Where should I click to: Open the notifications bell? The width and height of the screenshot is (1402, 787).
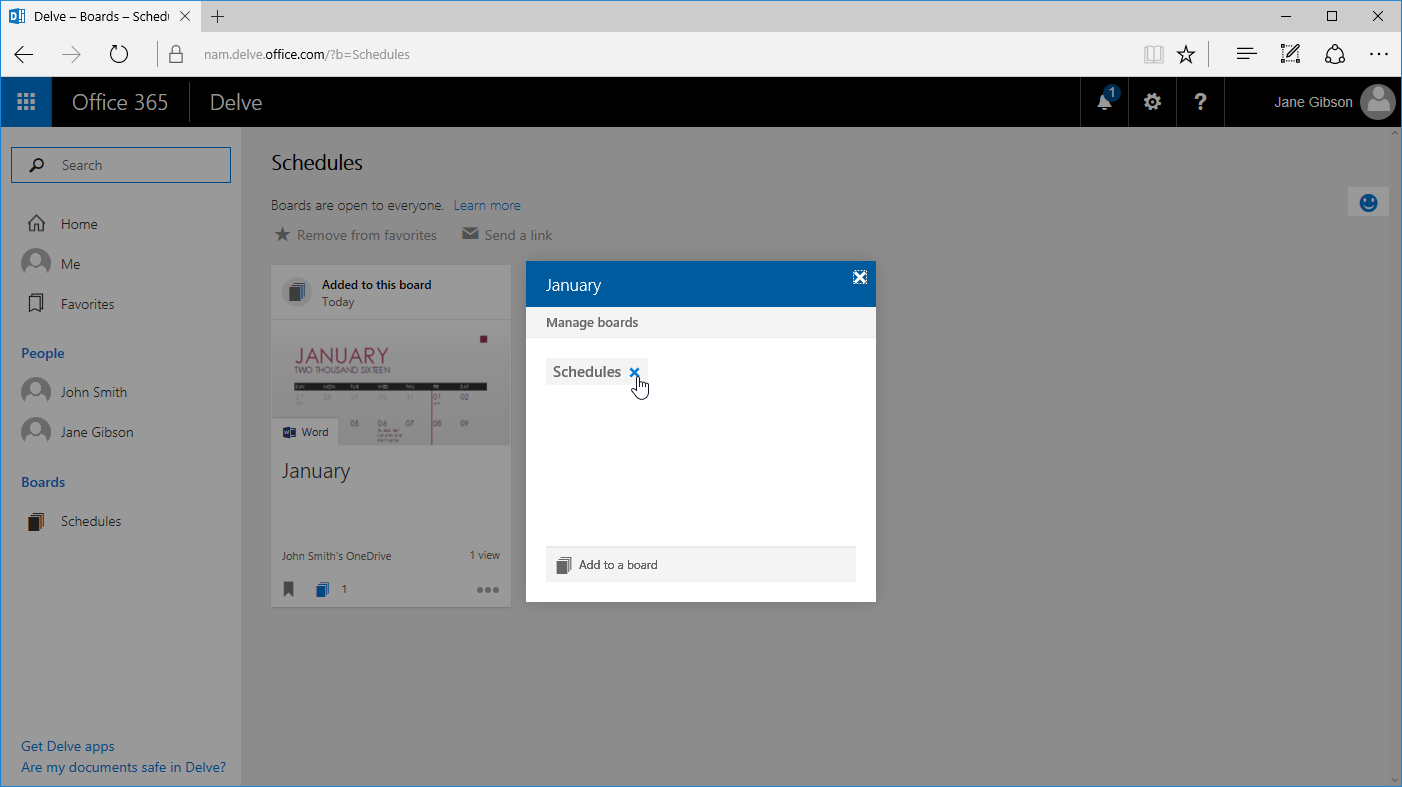click(x=1105, y=102)
